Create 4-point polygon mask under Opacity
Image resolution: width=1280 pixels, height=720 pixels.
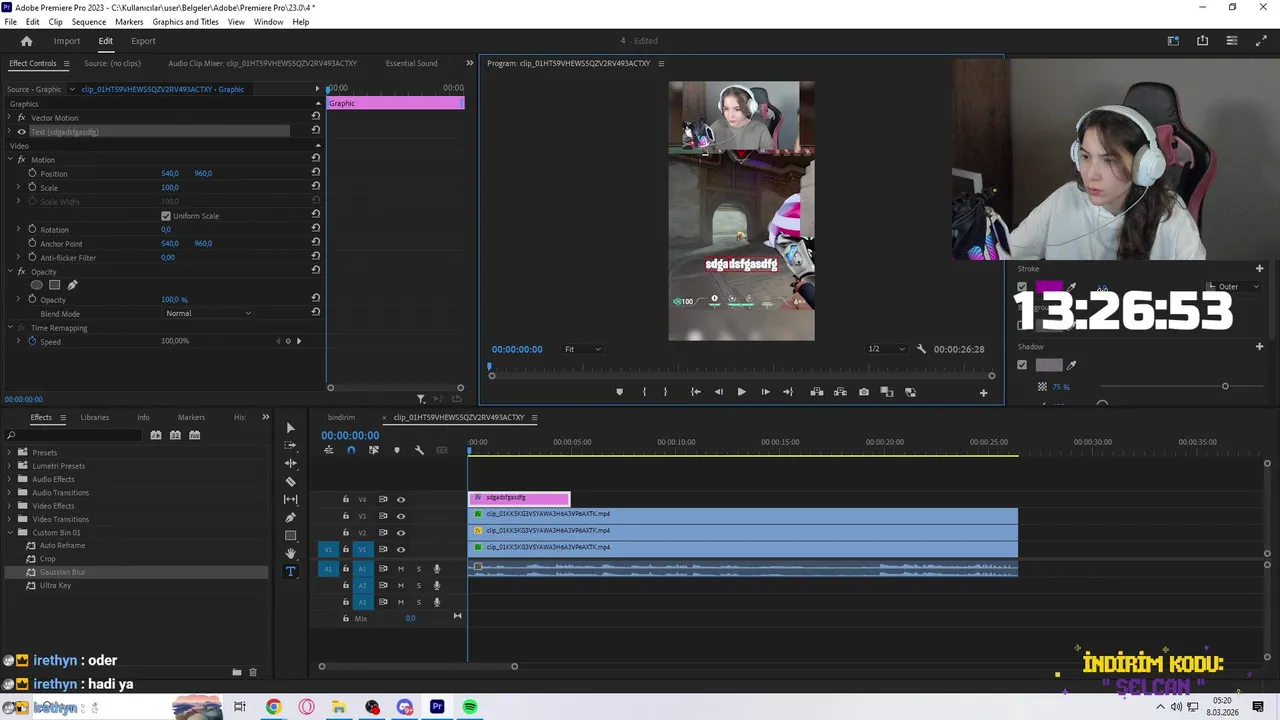(55, 285)
